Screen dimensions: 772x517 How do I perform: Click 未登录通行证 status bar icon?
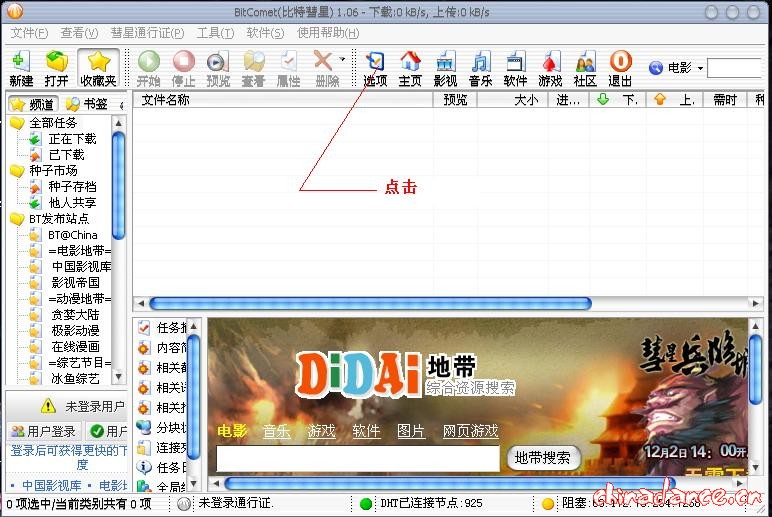(184, 504)
